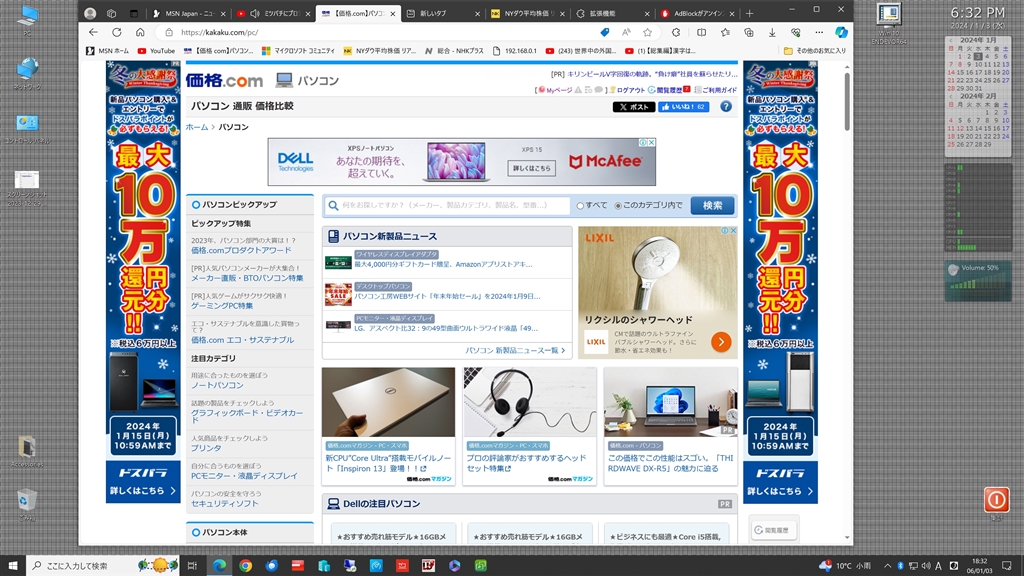This screenshot has height=576, width=1024.
Task: Click the browser address bar URL
Action: point(219,32)
